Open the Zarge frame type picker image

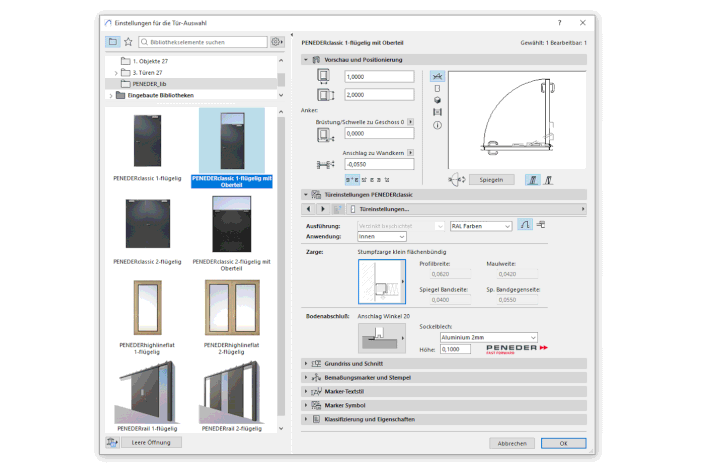[x=382, y=282]
